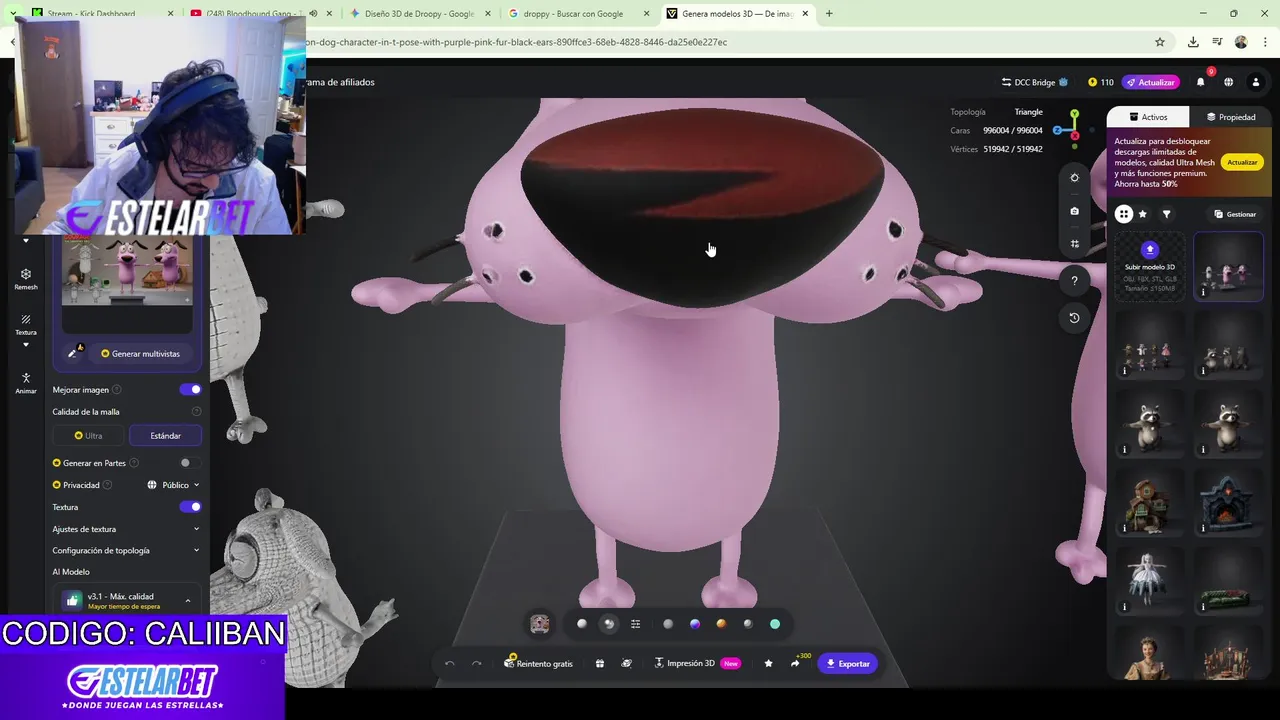Select the Ultra mesh quality option

coord(89,436)
